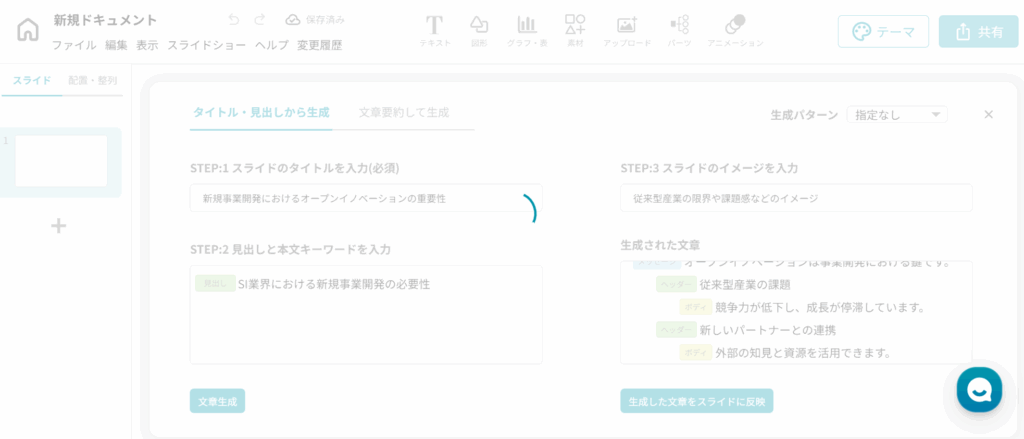Image resolution: width=1024 pixels, height=439 pixels.
Task: Open the アップロード image upload tool
Action: tap(627, 31)
